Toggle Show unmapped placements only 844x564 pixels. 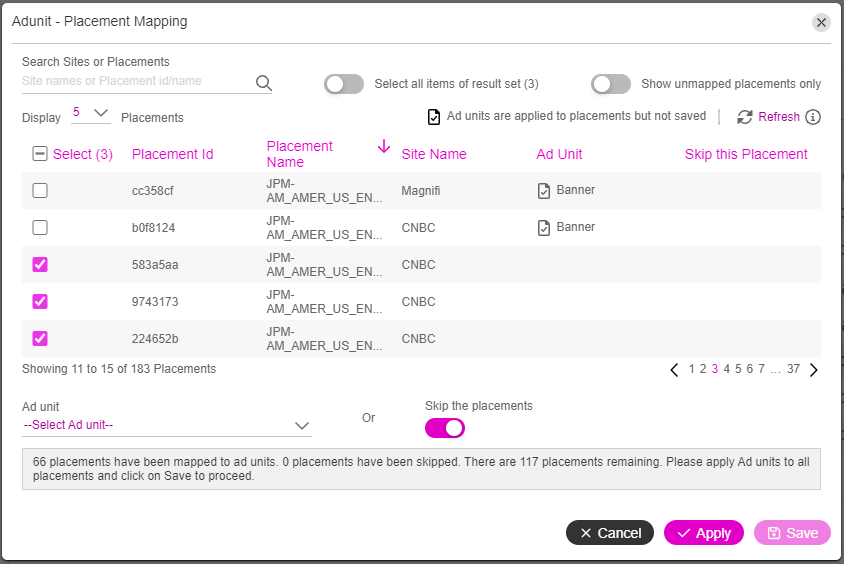[x=611, y=84]
